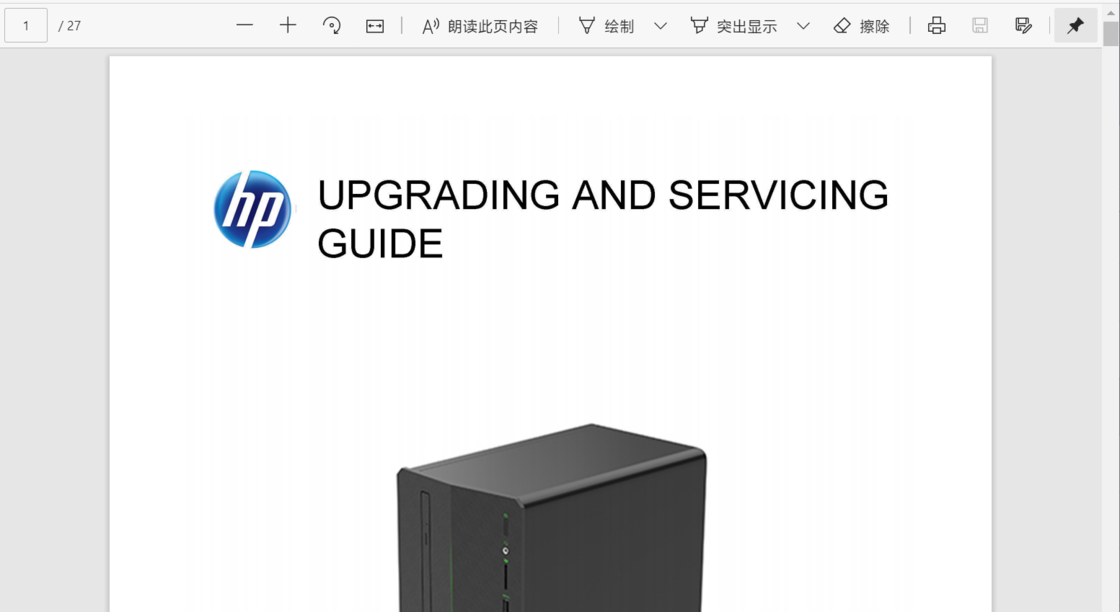
Task: Start read aloud (朗读此页内容)
Action: [480, 26]
